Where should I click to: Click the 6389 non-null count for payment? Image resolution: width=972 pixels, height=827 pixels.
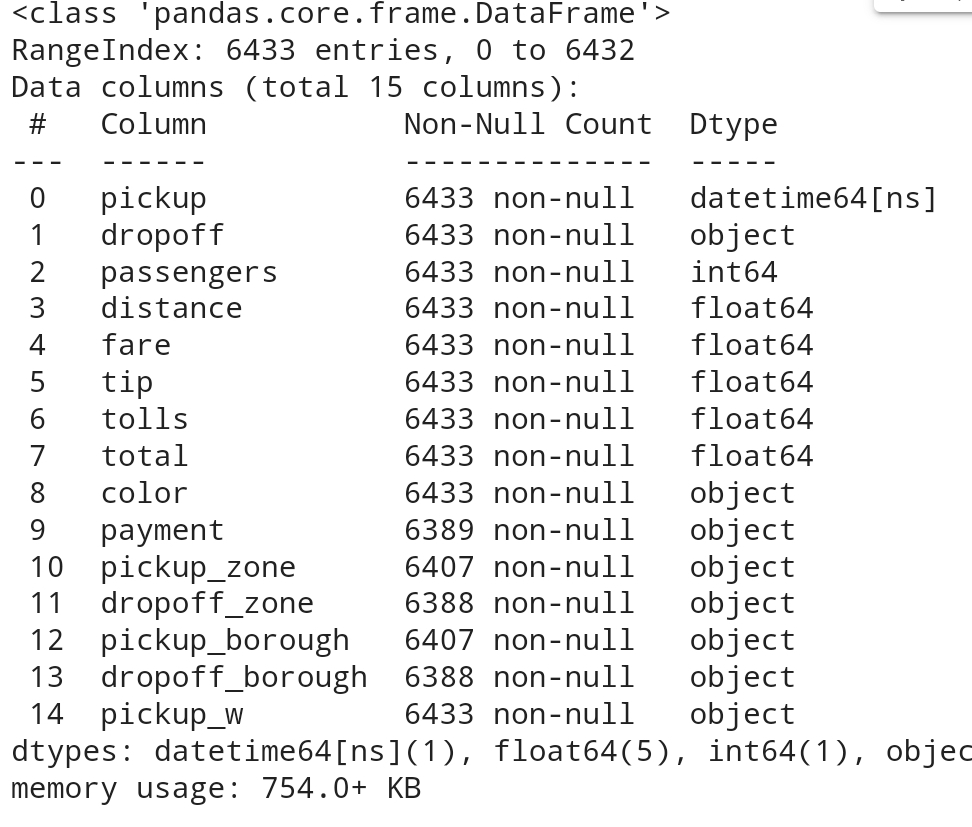click(519, 530)
